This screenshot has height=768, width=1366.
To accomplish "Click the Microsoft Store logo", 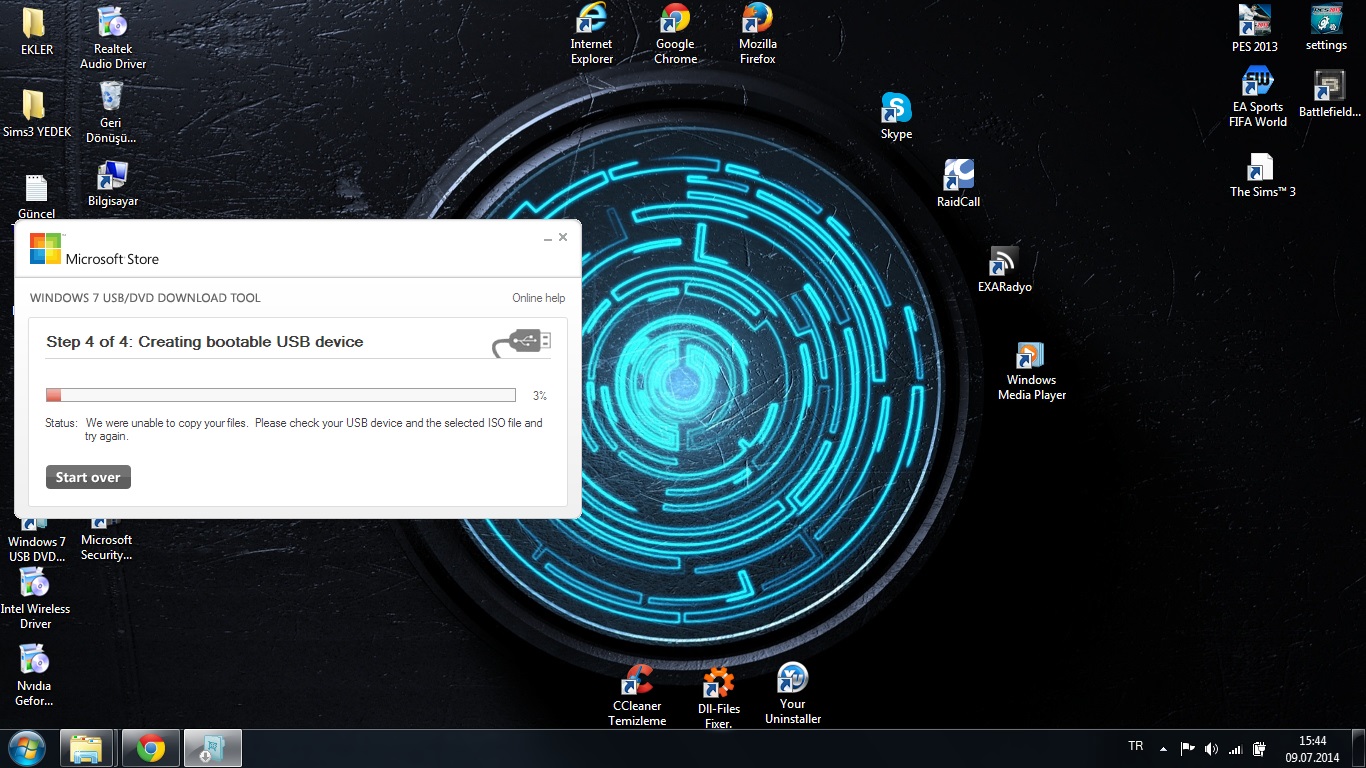I will pos(46,249).
